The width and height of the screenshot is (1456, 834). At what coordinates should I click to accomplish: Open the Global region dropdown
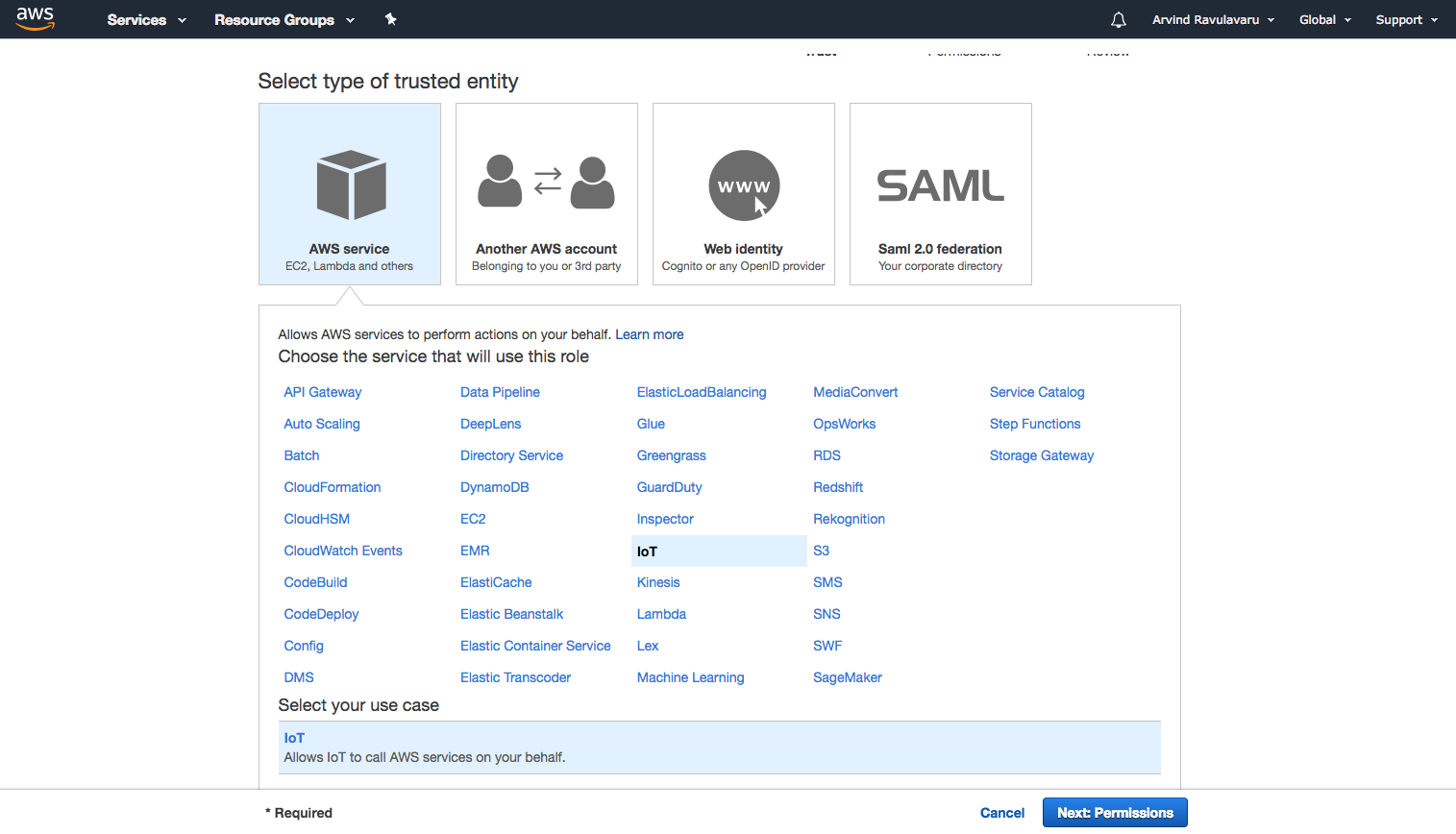(1325, 19)
